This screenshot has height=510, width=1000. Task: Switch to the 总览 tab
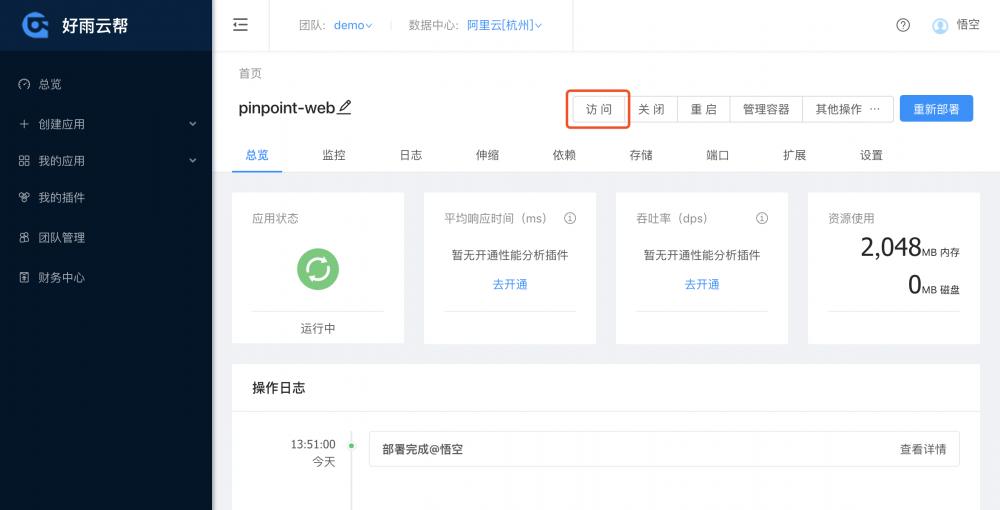[x=257, y=155]
